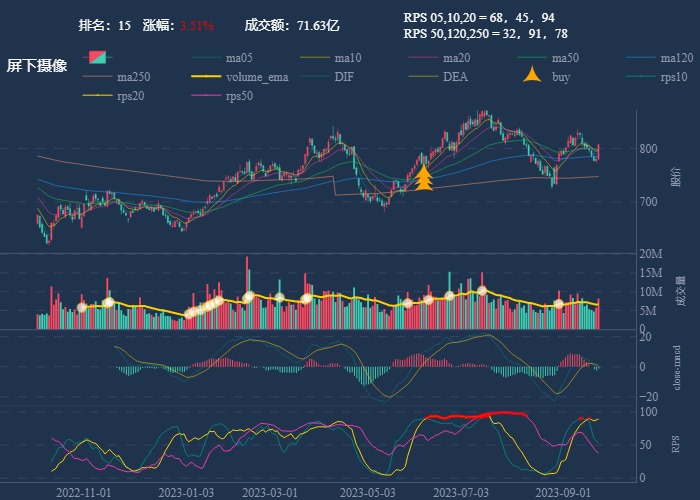The image size is (700, 500).
Task: Toggle the candlestick series legend icon
Action: tap(97, 57)
